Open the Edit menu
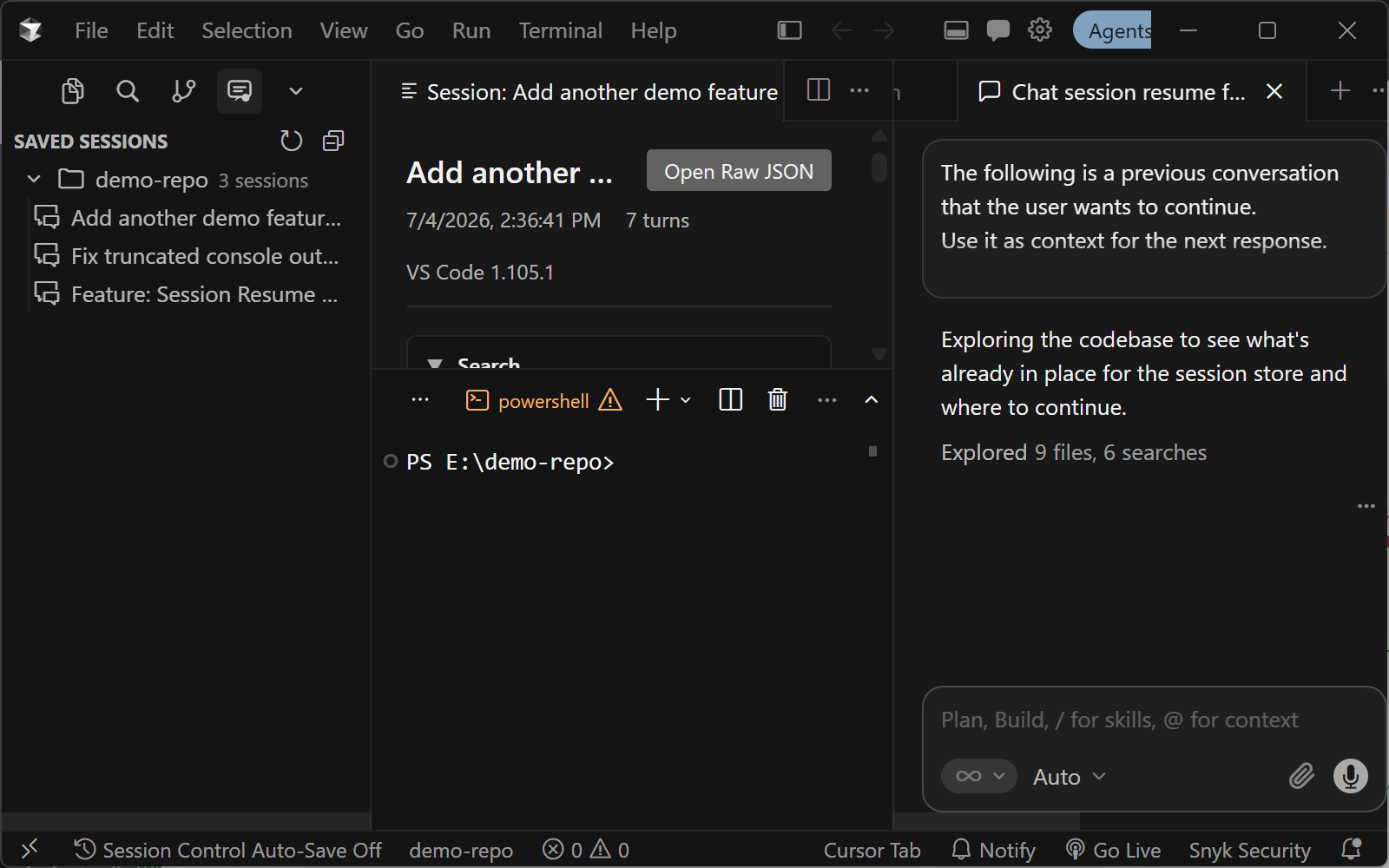Screen dimensions: 1389x868 coord(155,30)
